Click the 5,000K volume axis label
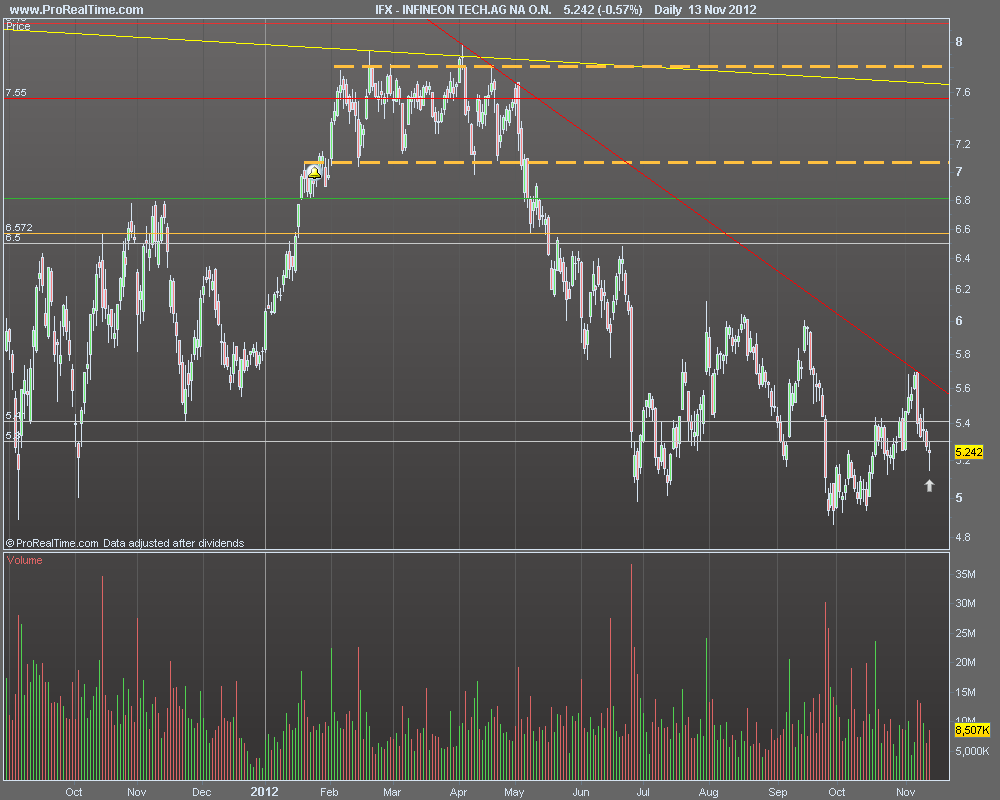1000x800 pixels. [x=972, y=751]
